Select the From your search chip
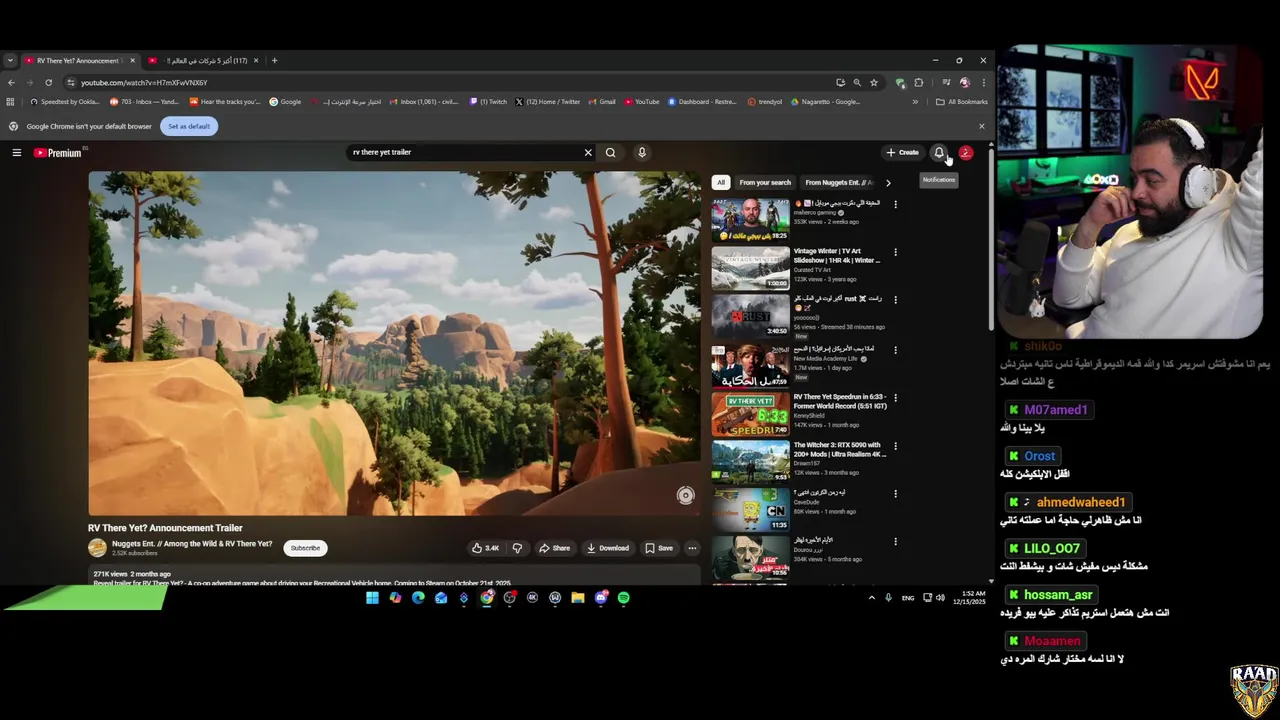Image resolution: width=1280 pixels, height=720 pixels. [765, 183]
